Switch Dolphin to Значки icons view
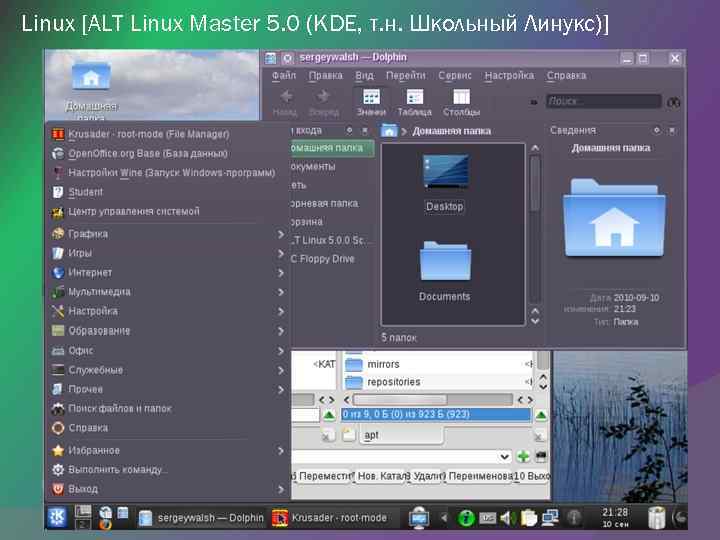 [371, 103]
